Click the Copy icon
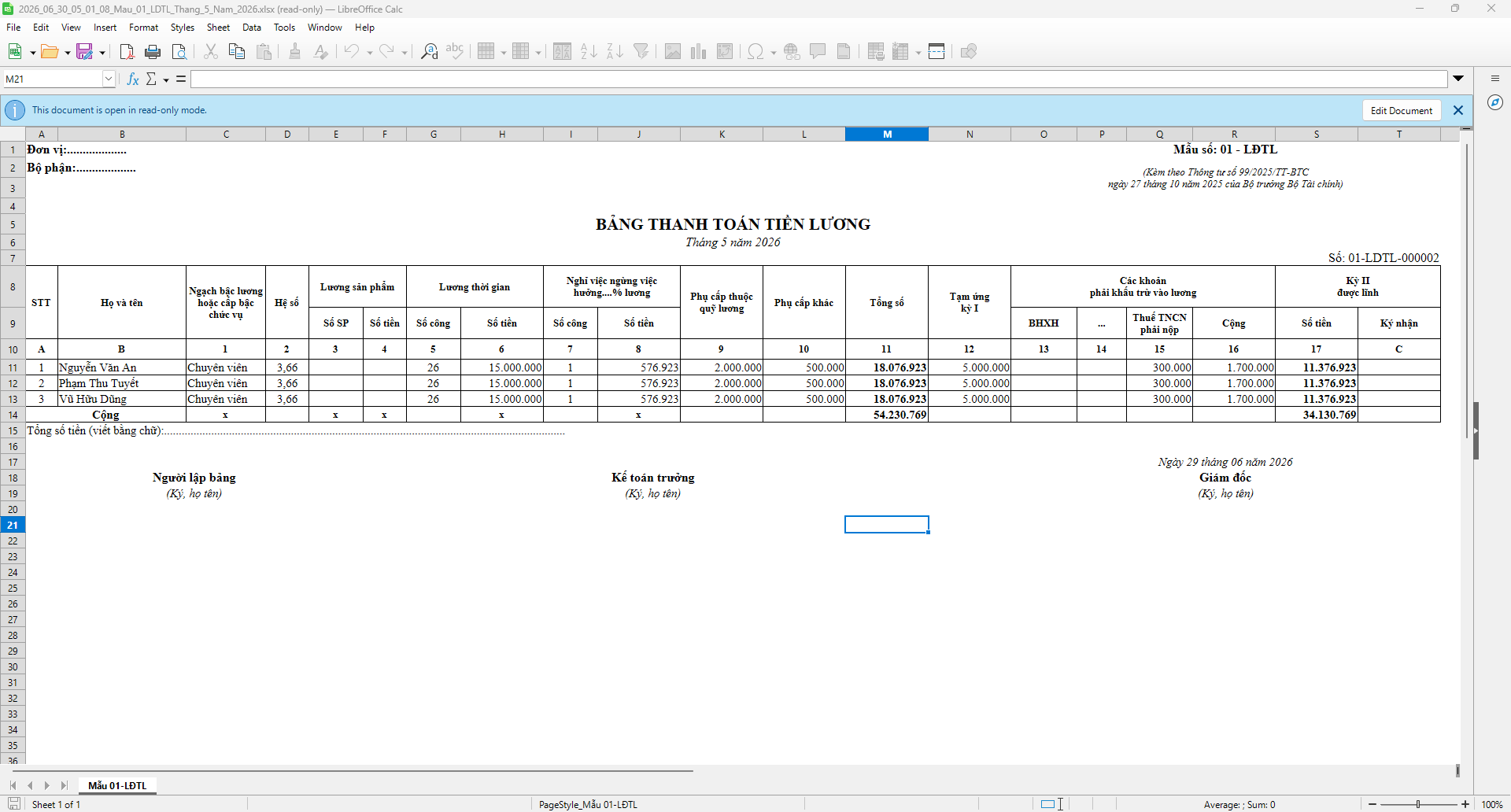1511x812 pixels. [x=237, y=52]
